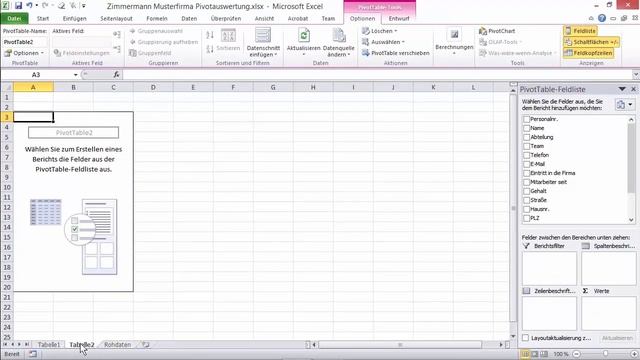Sort ascending A to Z icon
Viewport: 640px width, 360px height.
point(210,35)
